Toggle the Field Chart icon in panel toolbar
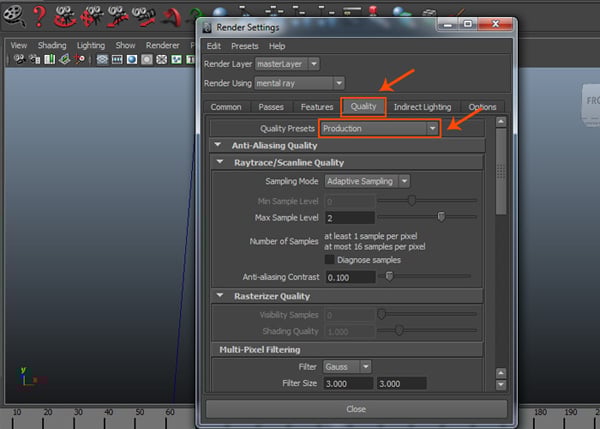The height and width of the screenshot is (429, 600). pos(161,59)
